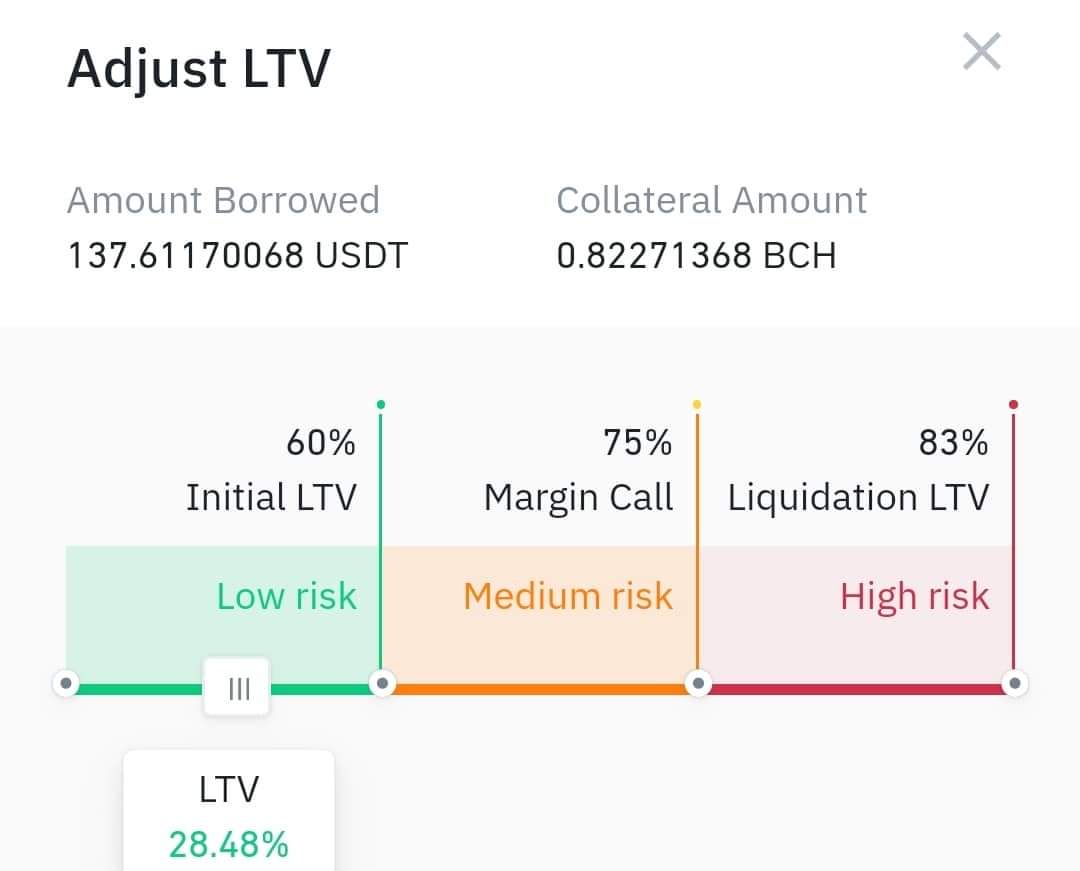Click the Collateral Amount BCH value
1080x871 pixels.
point(696,255)
